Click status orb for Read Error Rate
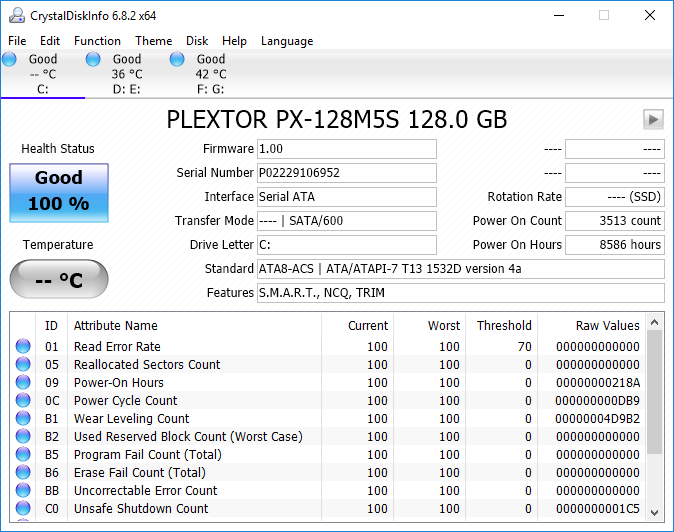 (23, 346)
